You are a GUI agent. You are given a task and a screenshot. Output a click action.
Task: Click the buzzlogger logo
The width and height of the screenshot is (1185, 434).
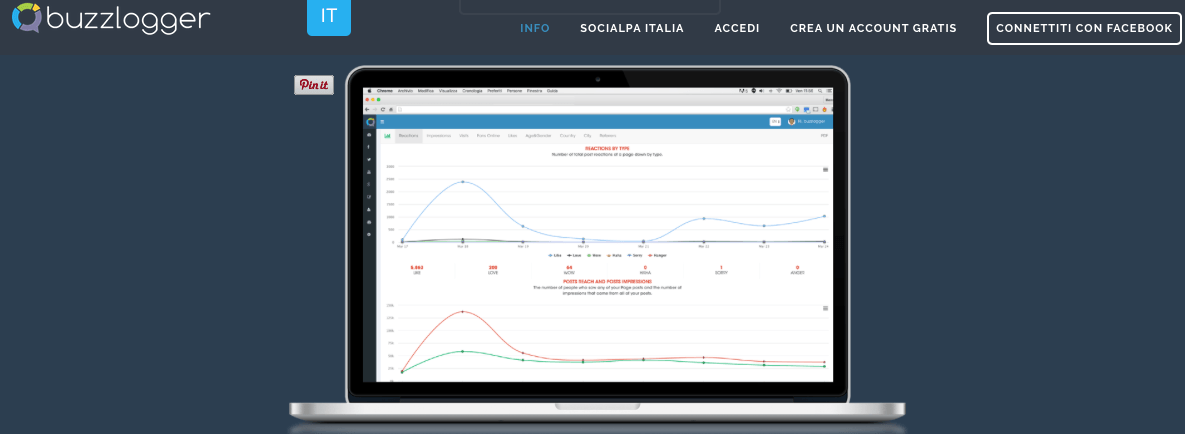(111, 20)
